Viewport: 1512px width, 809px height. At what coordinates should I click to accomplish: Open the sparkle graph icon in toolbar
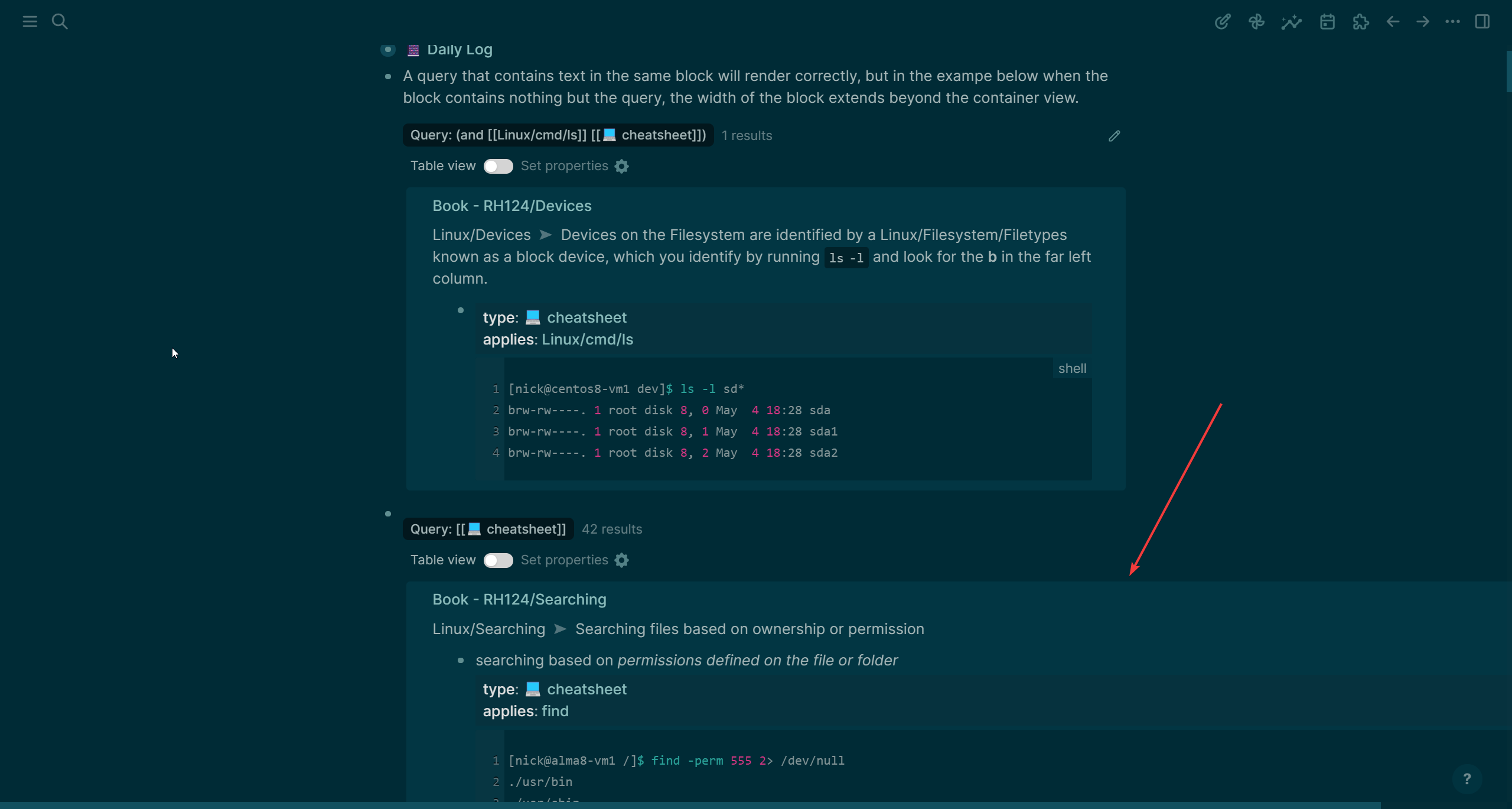pos(1291,21)
